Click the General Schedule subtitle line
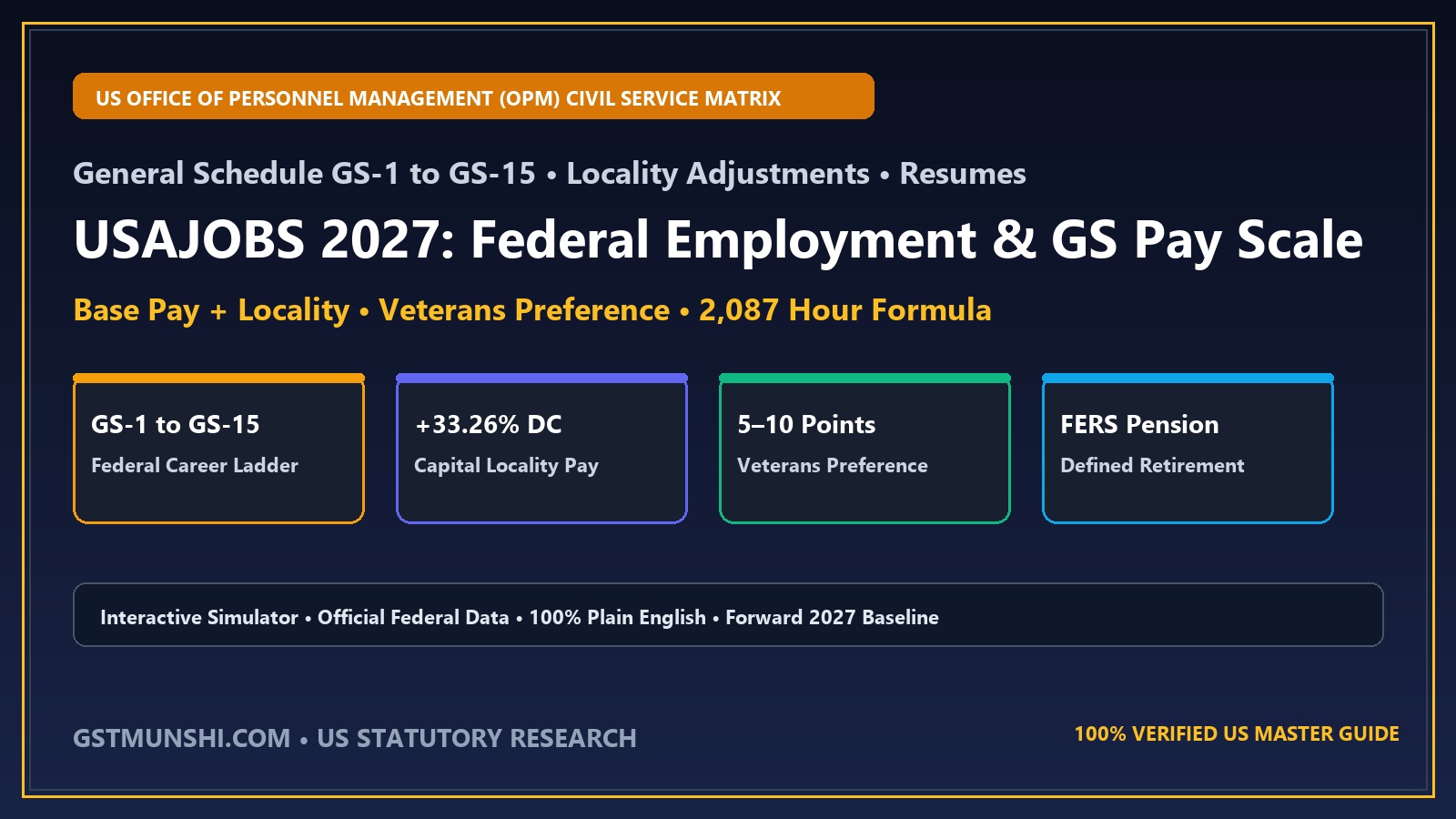The height and width of the screenshot is (819, 1456). point(550,173)
